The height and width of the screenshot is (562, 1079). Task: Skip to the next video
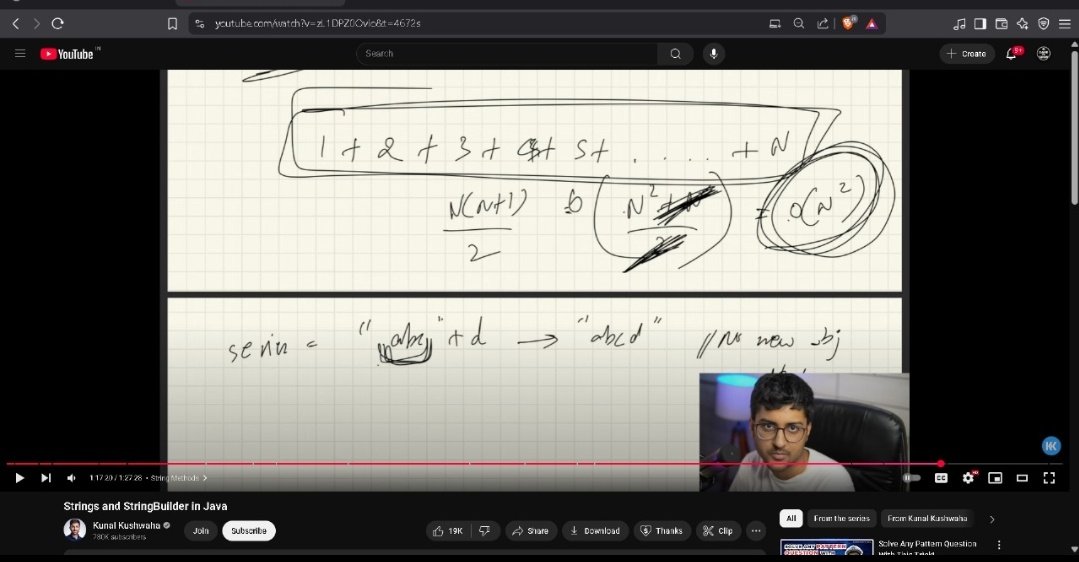pos(45,478)
